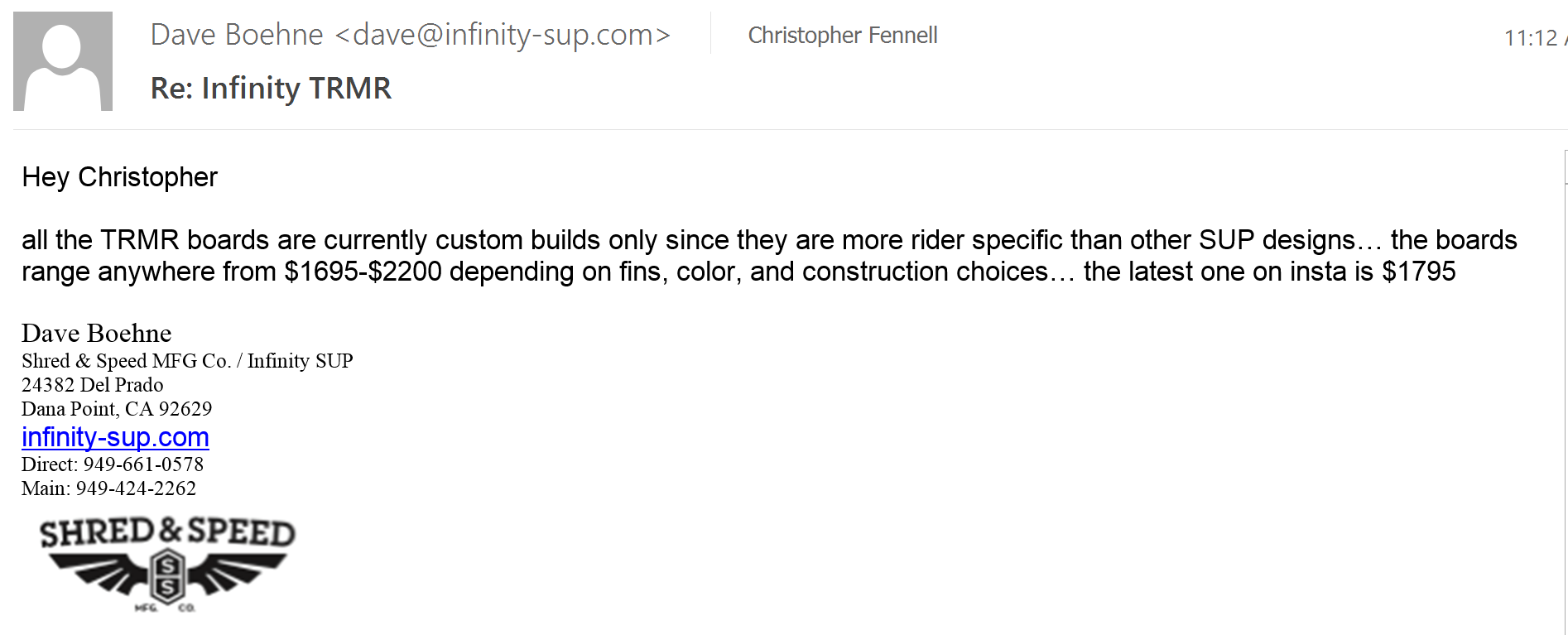Image resolution: width=1568 pixels, height=635 pixels.
Task: Click the Dana Point, CA 92629 line
Action: (x=117, y=409)
